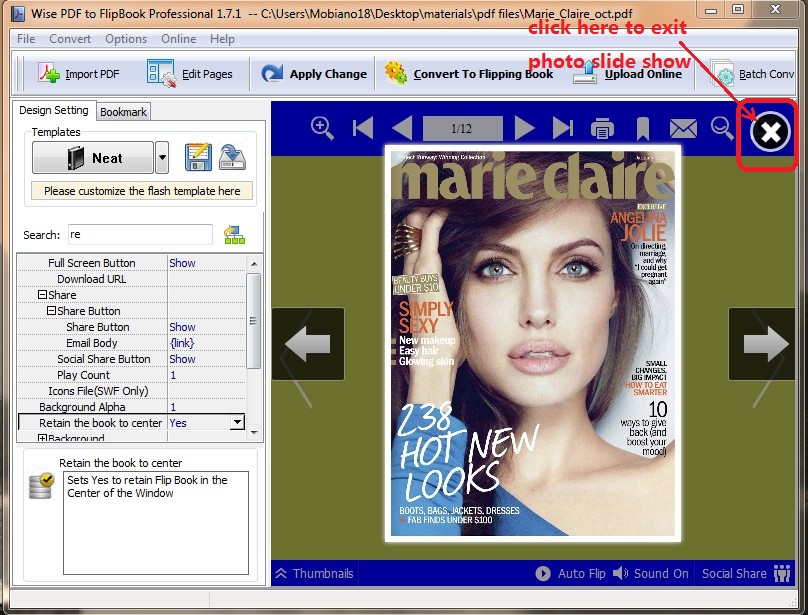Collapse the Share tree node
This screenshot has width=808, height=615.
coord(43,295)
